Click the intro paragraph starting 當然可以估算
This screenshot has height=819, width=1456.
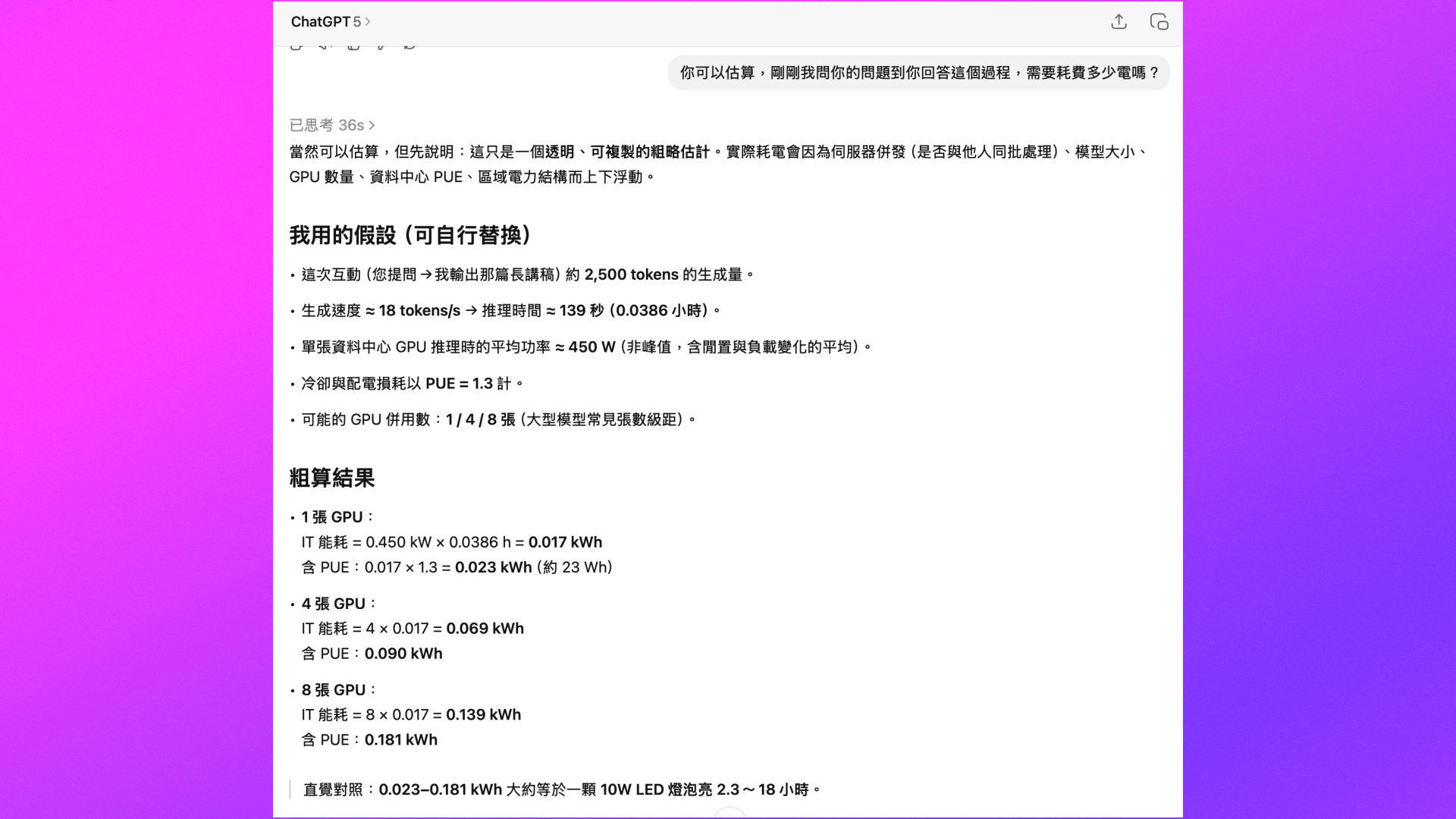point(719,165)
